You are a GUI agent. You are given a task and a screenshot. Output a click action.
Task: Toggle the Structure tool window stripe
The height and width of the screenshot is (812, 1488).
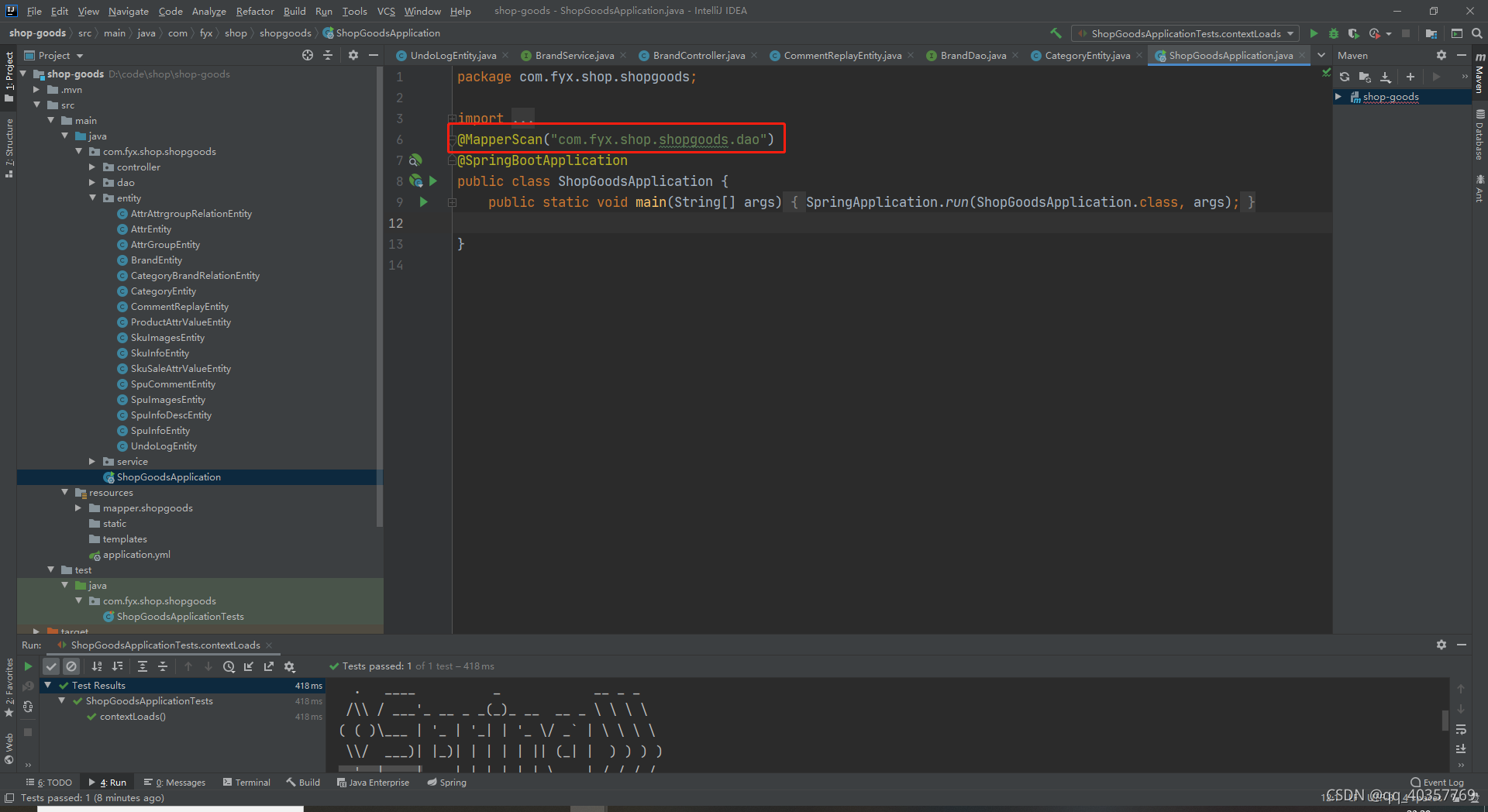pos(9,147)
